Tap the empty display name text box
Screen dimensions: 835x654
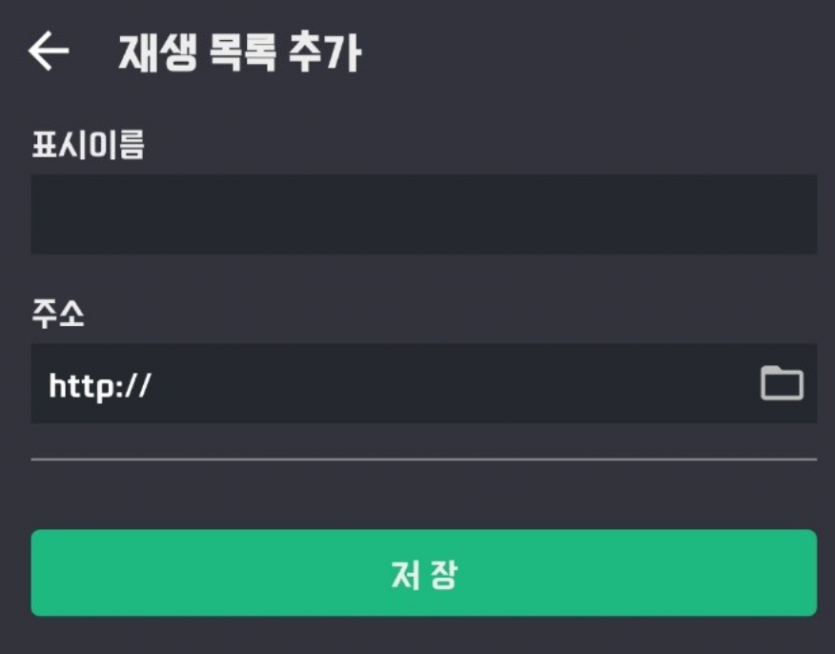point(424,214)
